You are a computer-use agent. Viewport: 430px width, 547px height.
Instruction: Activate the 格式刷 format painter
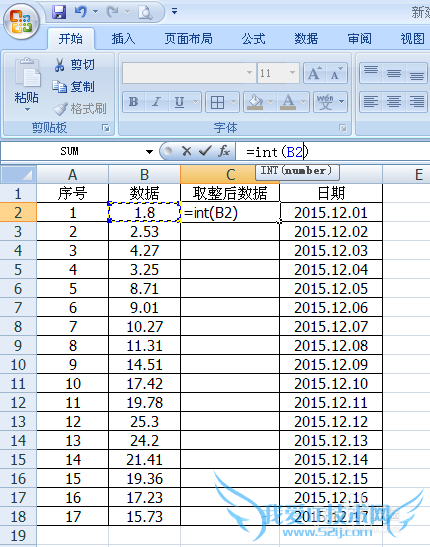click(x=80, y=108)
